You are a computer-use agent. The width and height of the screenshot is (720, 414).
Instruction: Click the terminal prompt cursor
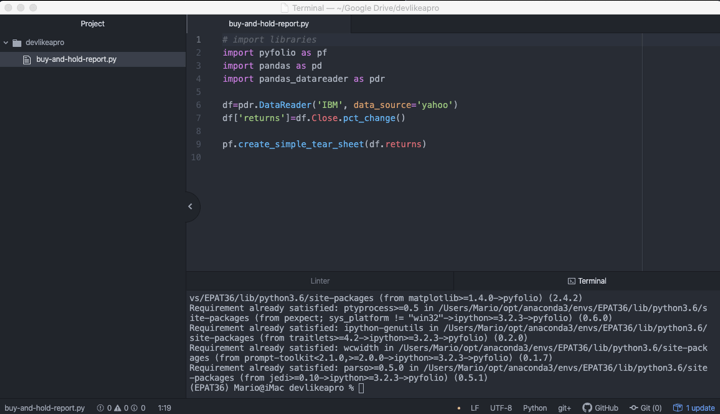point(361,388)
